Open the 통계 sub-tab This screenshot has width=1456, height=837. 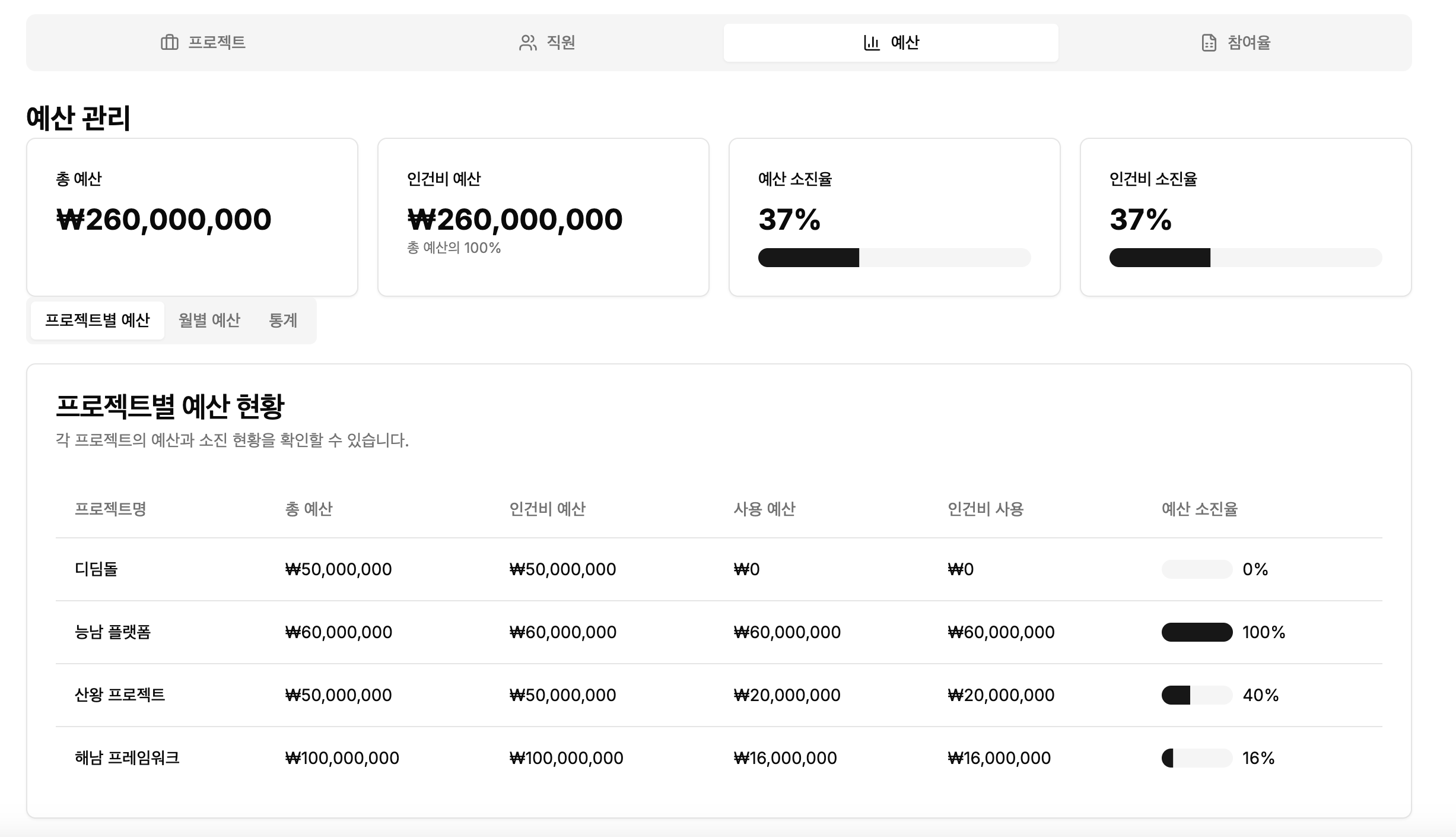[283, 321]
